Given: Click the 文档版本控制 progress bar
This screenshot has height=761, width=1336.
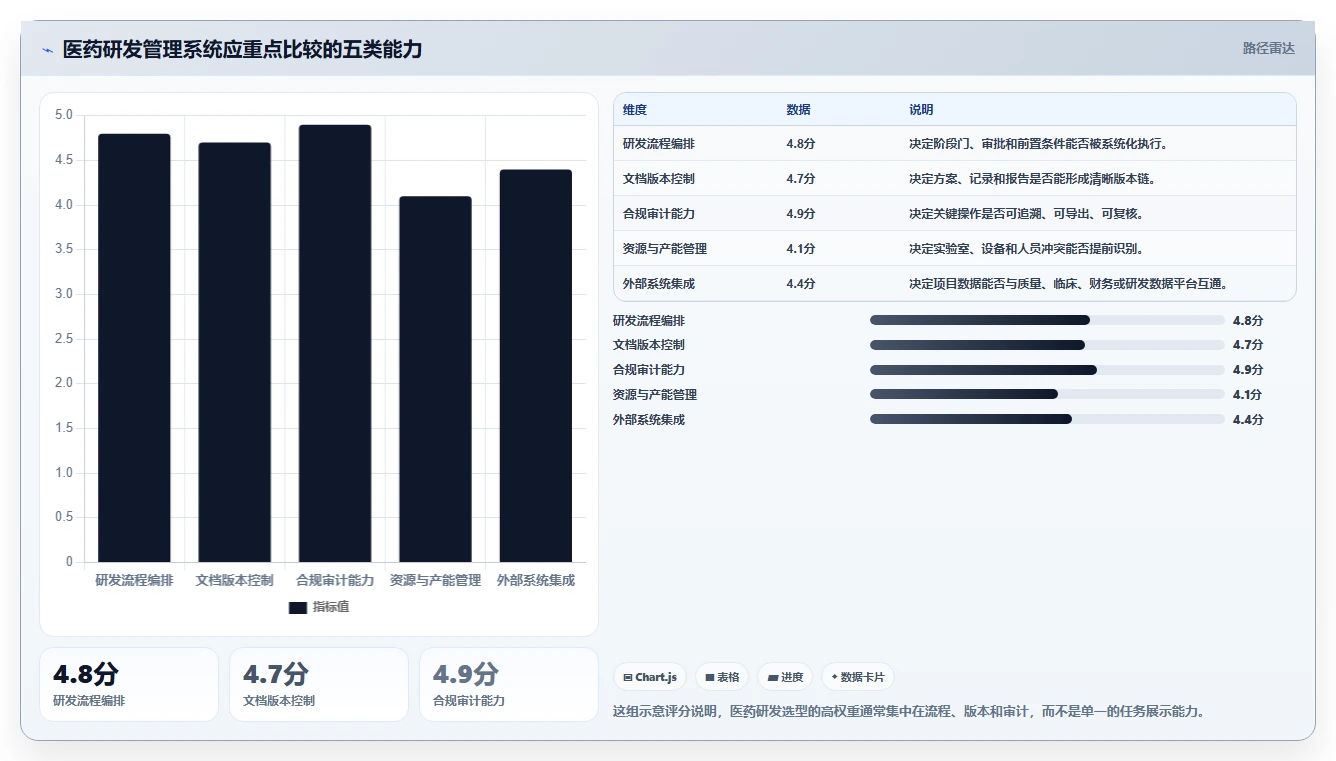Looking at the screenshot, I should pos(1047,345).
